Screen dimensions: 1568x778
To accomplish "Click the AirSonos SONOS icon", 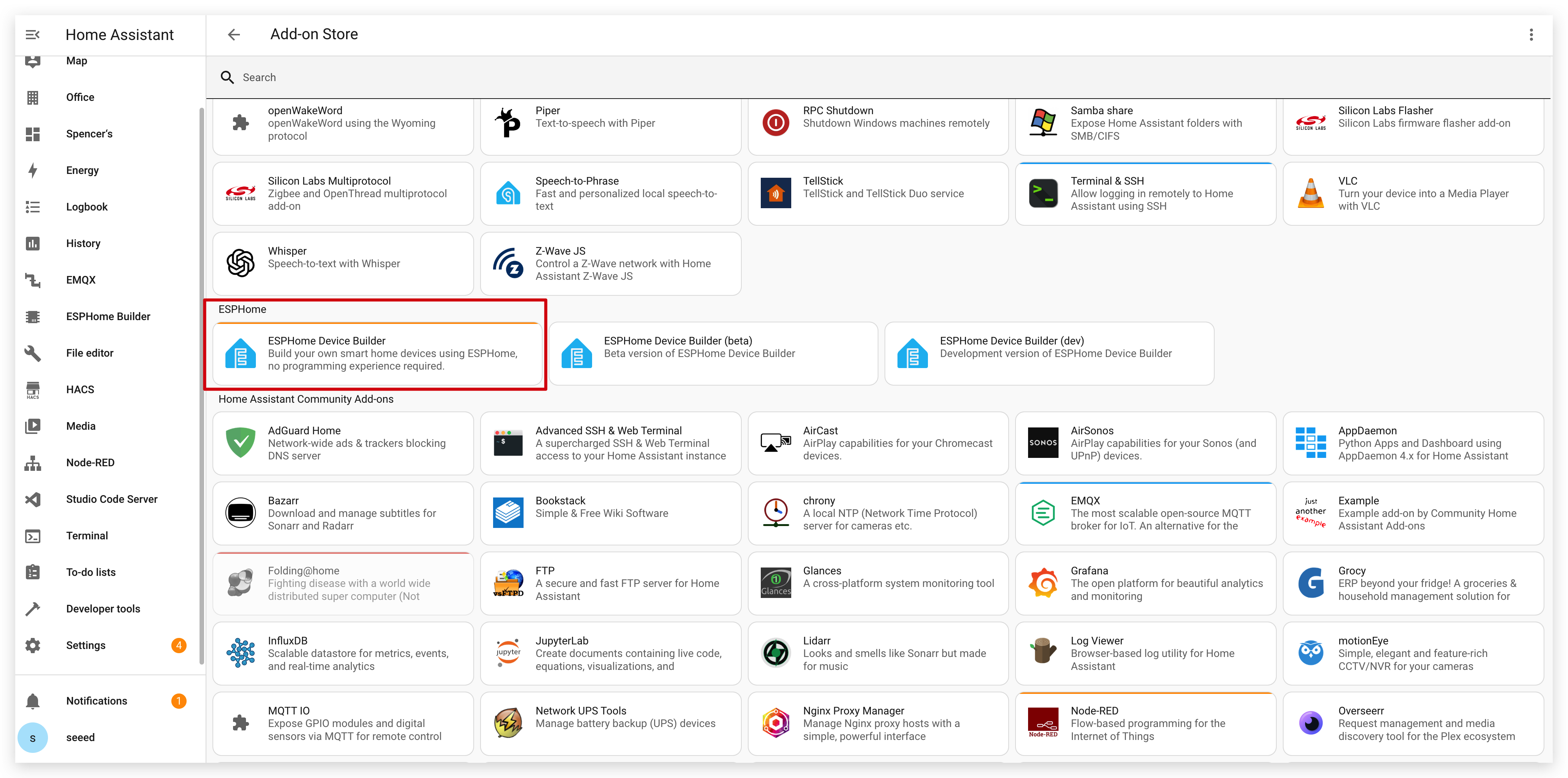I will coord(1043,443).
